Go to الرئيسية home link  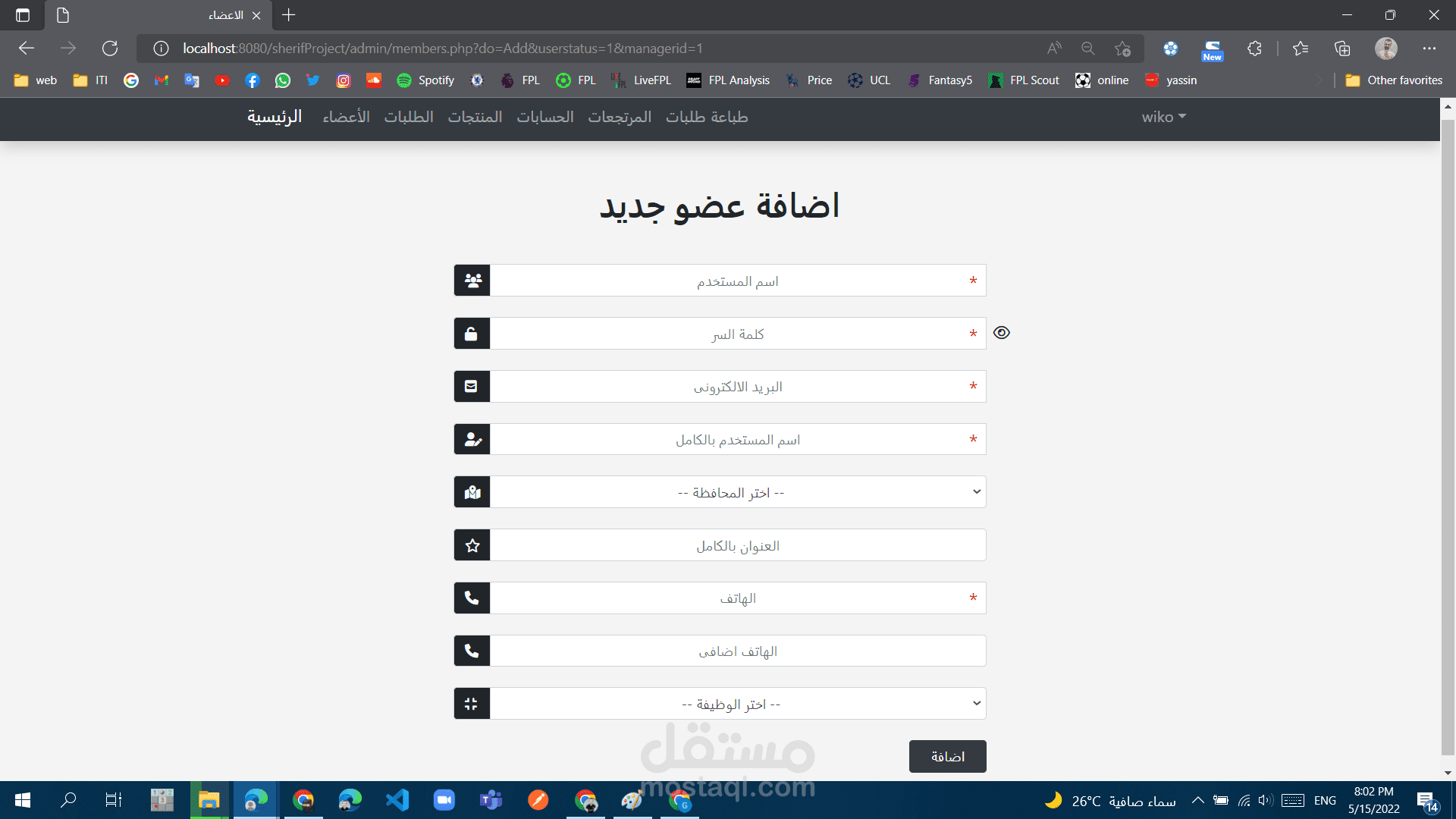(x=275, y=117)
